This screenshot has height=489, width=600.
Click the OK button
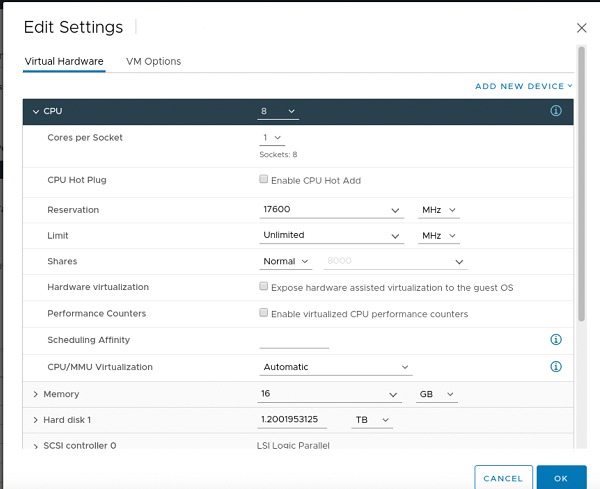coord(561,478)
